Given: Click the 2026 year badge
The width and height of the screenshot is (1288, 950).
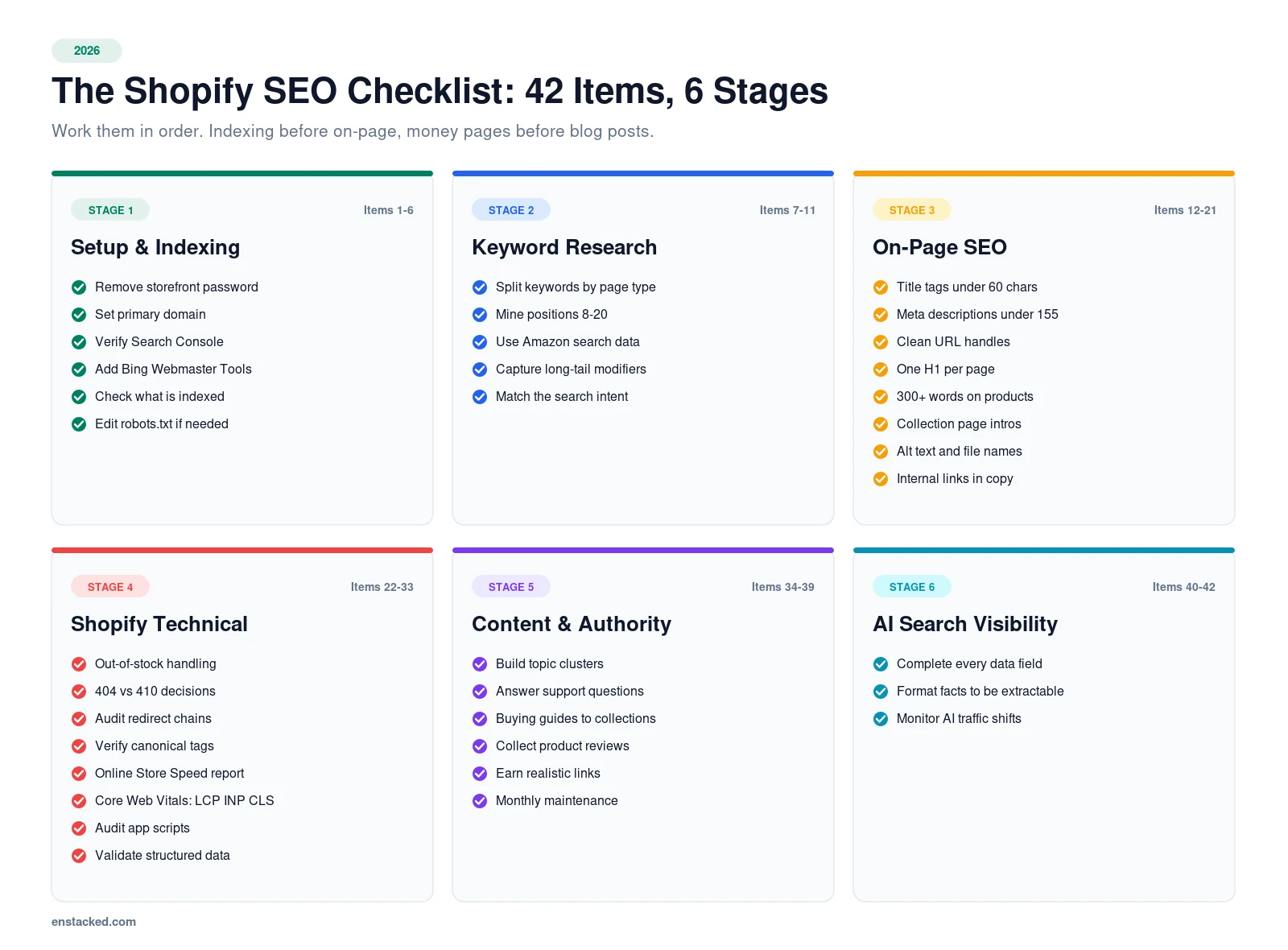Looking at the screenshot, I should pos(87,51).
